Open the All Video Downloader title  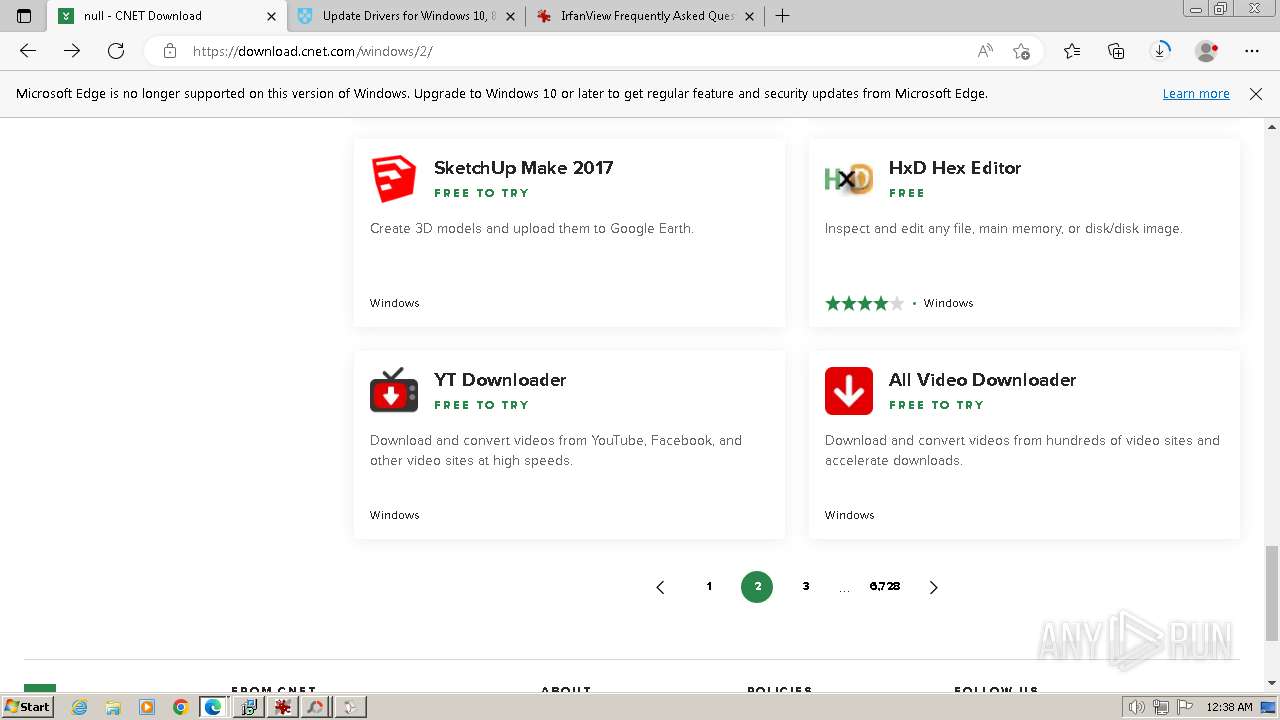982,380
